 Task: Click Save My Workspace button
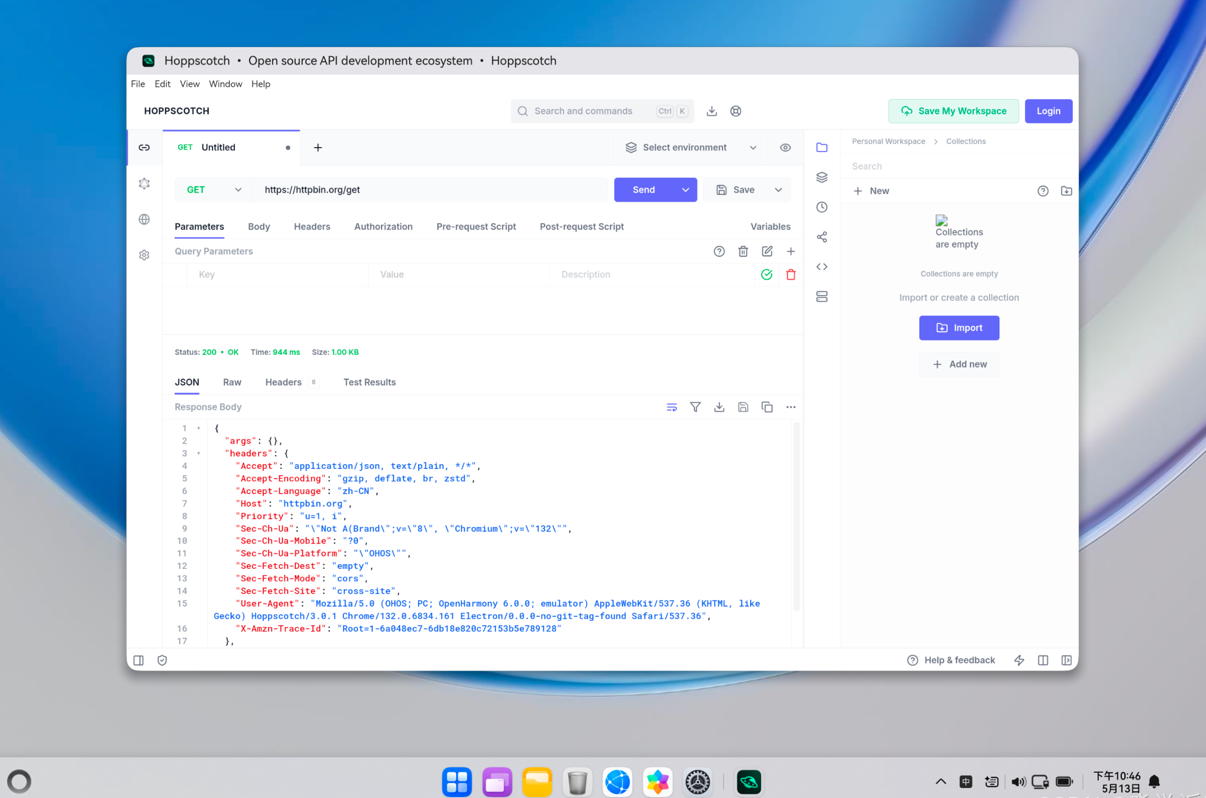tap(954, 111)
